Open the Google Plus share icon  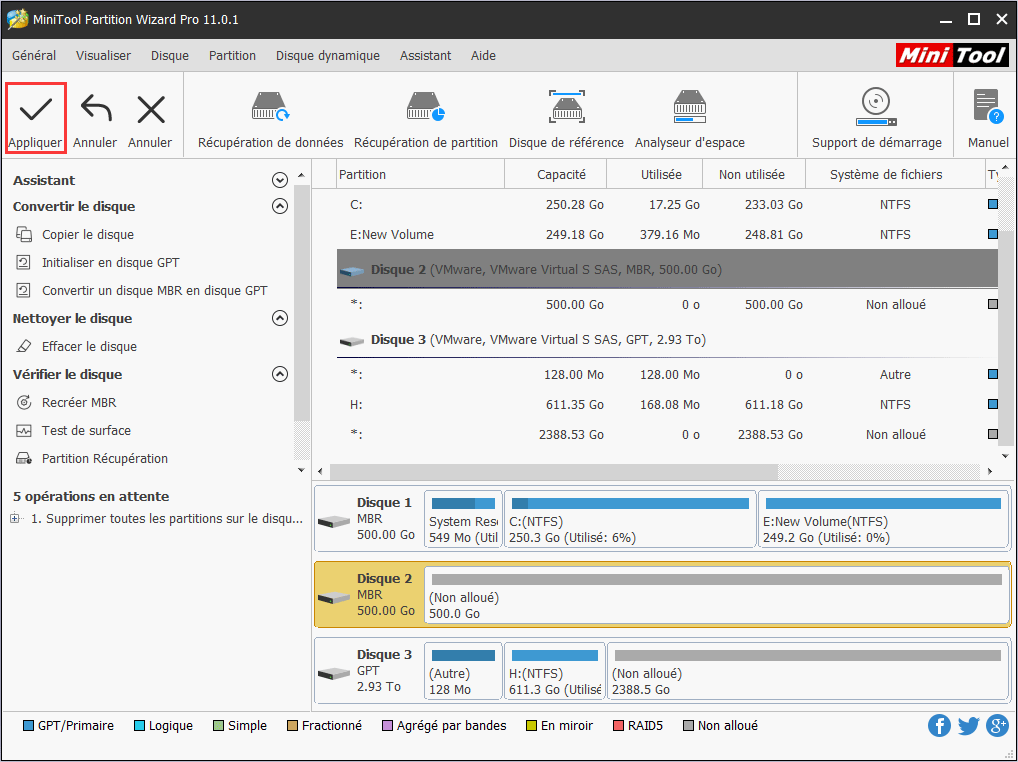(x=997, y=725)
